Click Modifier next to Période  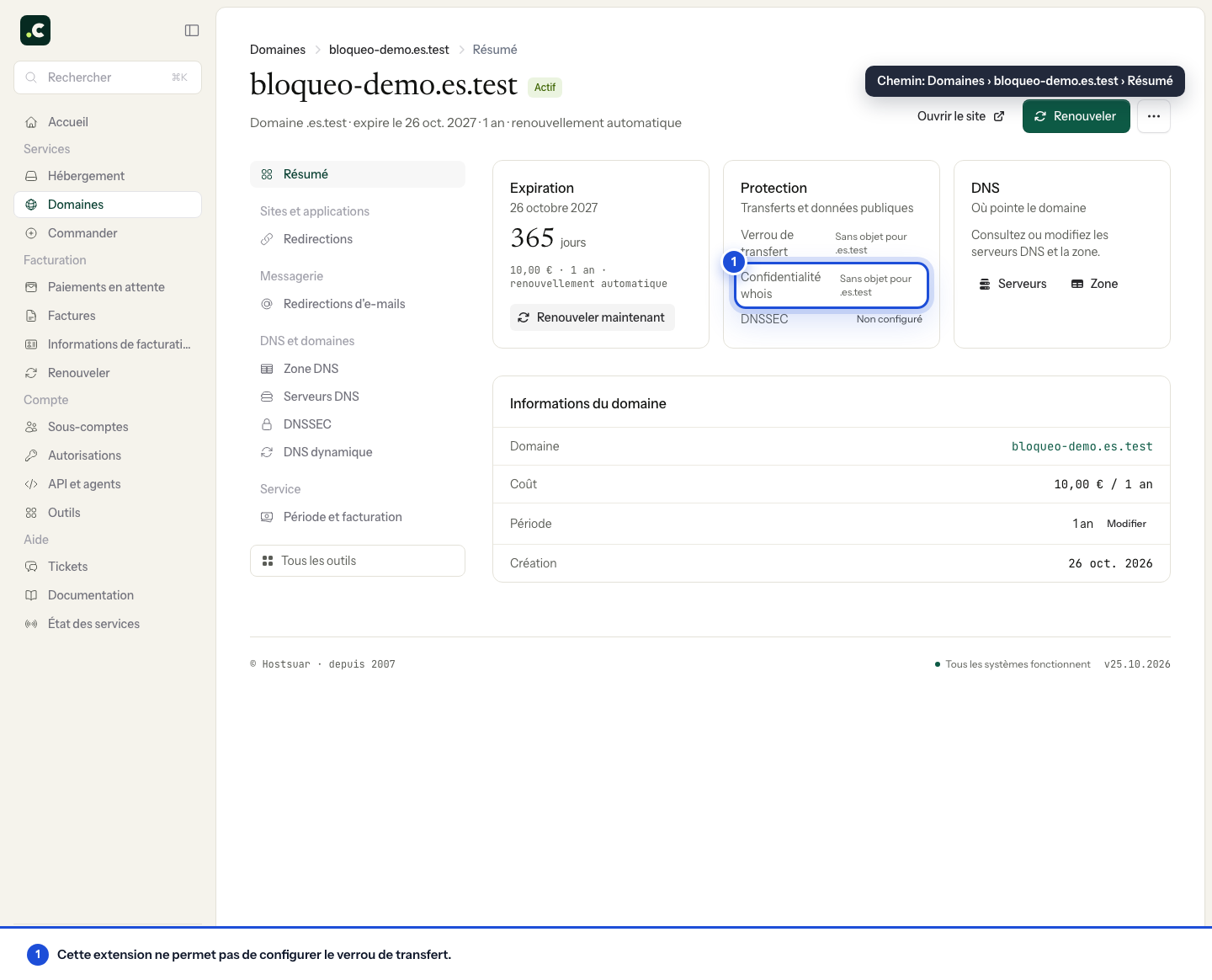(1126, 524)
